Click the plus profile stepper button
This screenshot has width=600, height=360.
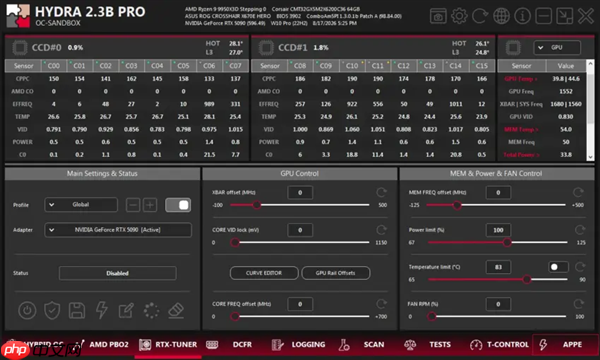pyautogui.click(x=150, y=205)
